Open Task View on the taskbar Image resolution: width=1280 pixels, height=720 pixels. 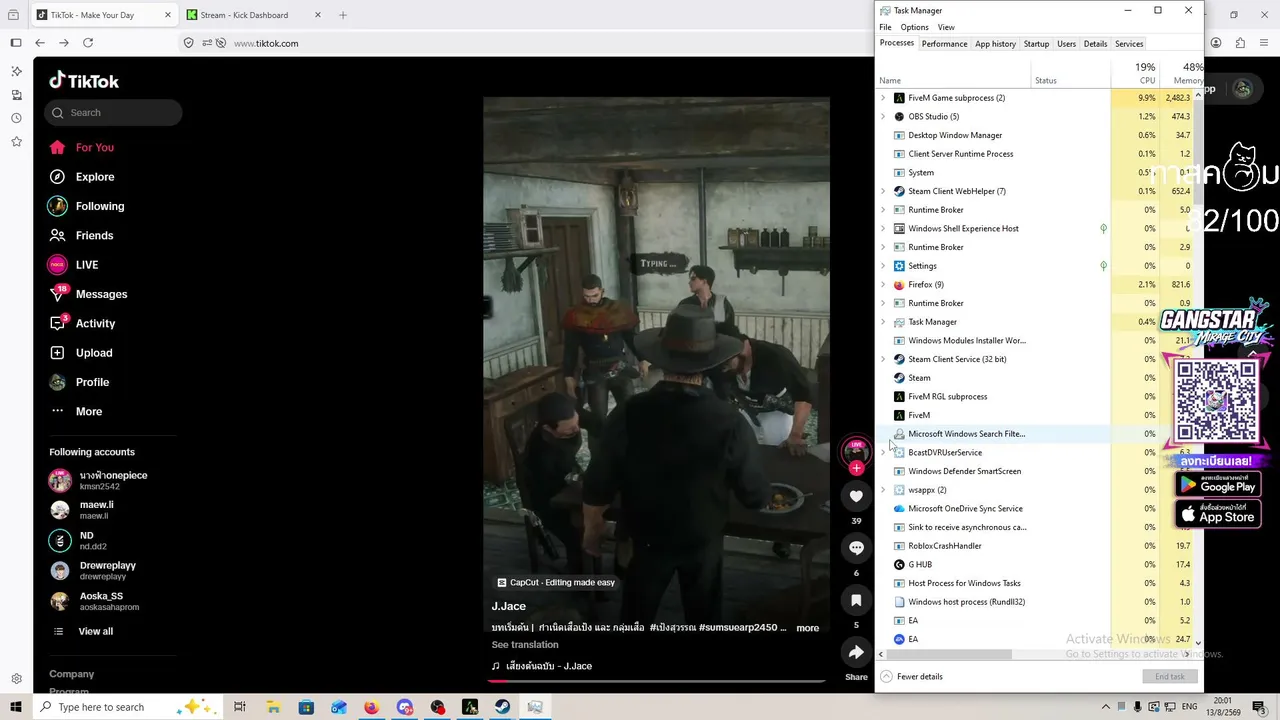(240, 707)
